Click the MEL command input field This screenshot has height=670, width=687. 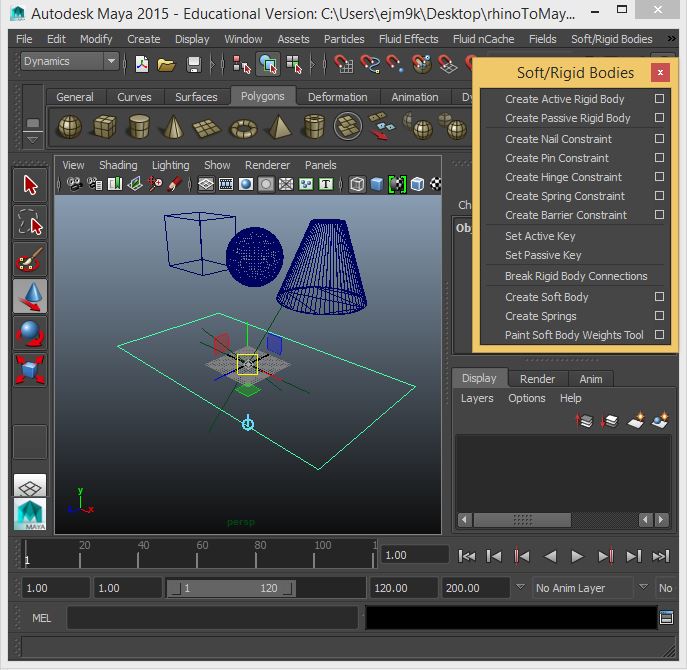pyautogui.click(x=212, y=618)
